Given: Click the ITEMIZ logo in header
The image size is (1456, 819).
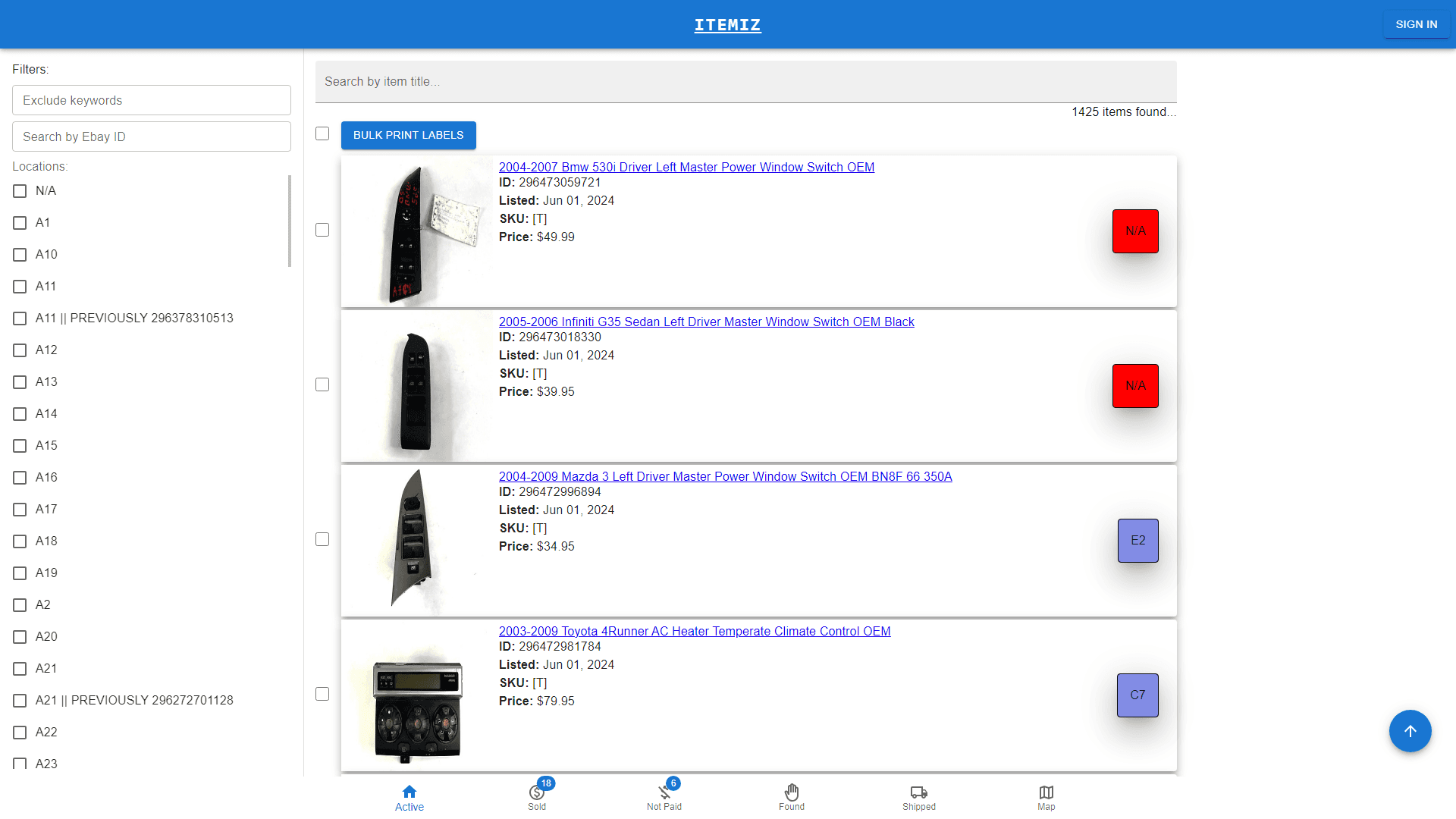Looking at the screenshot, I should pyautogui.click(x=727, y=25).
